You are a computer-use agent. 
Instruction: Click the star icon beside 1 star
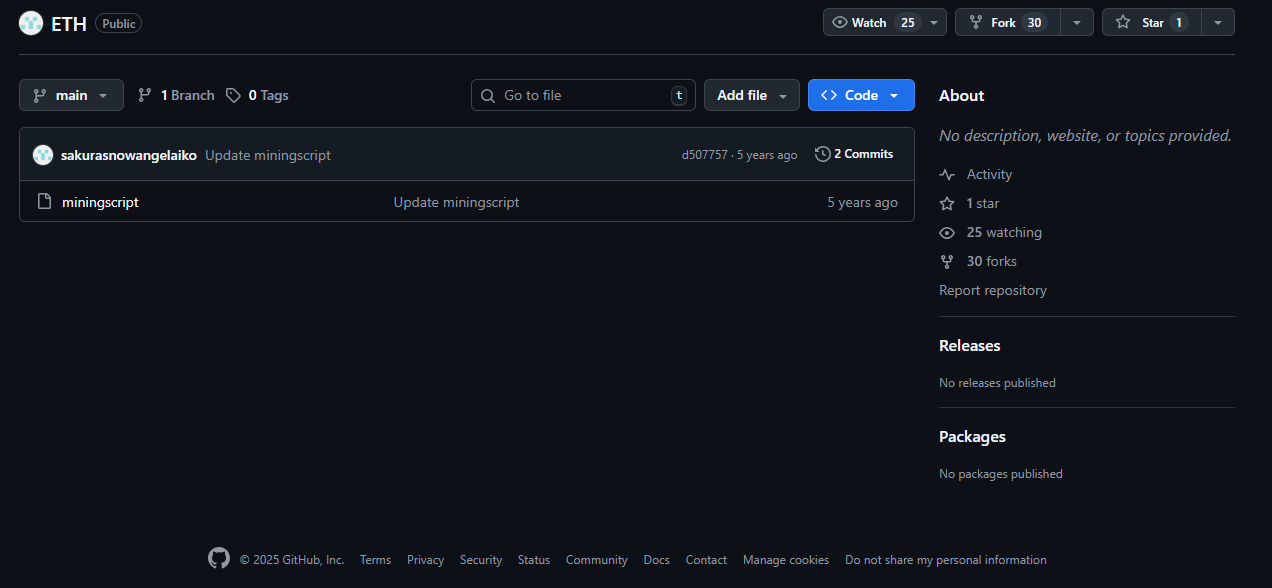pos(947,204)
